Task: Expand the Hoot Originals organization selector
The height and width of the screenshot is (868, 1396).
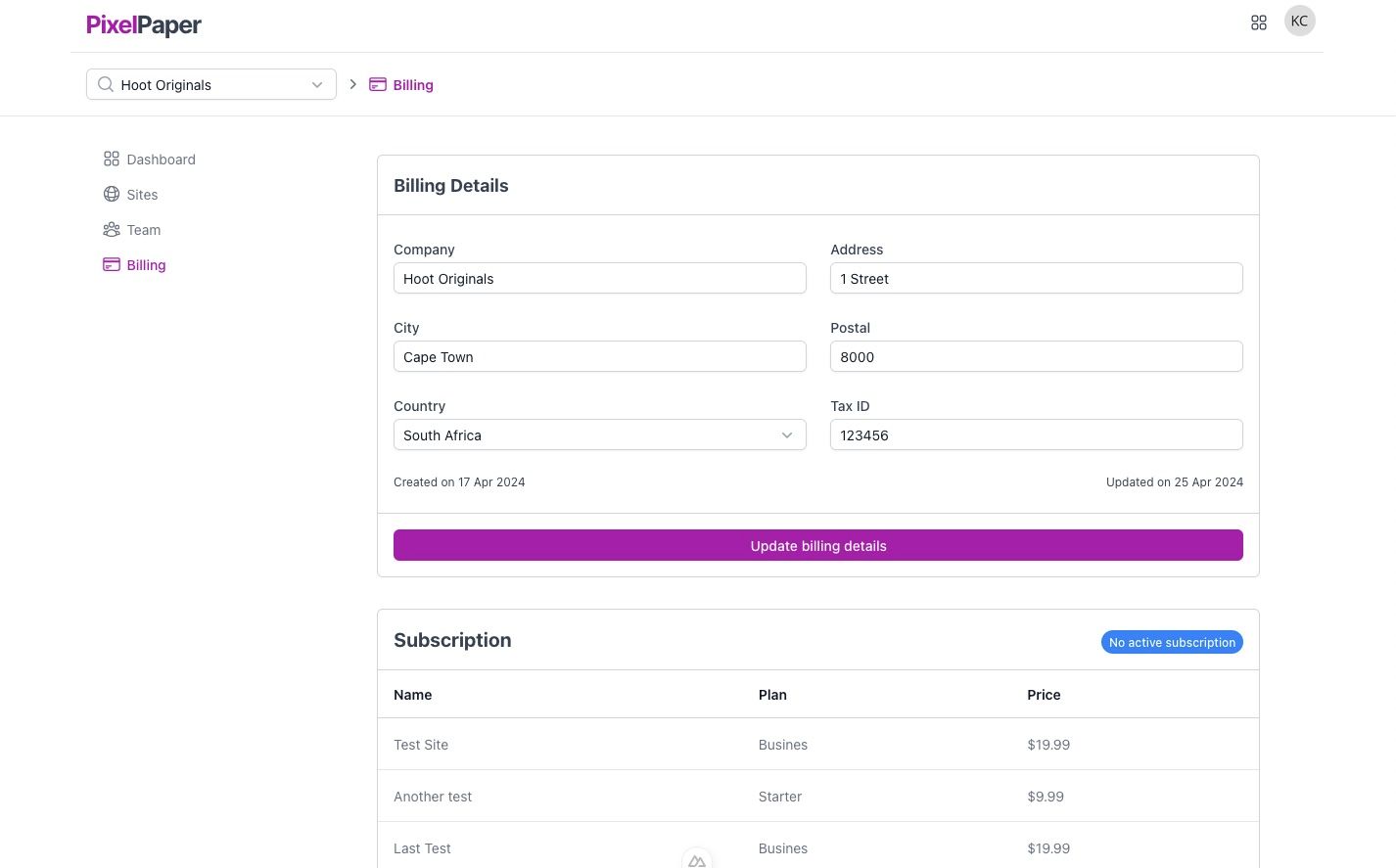Action: pos(211,84)
